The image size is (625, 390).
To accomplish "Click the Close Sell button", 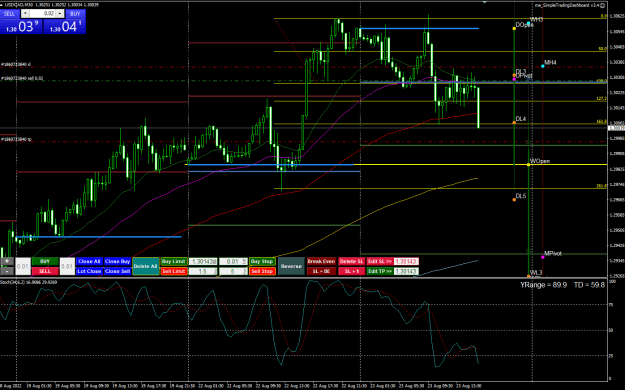I will pos(118,271).
